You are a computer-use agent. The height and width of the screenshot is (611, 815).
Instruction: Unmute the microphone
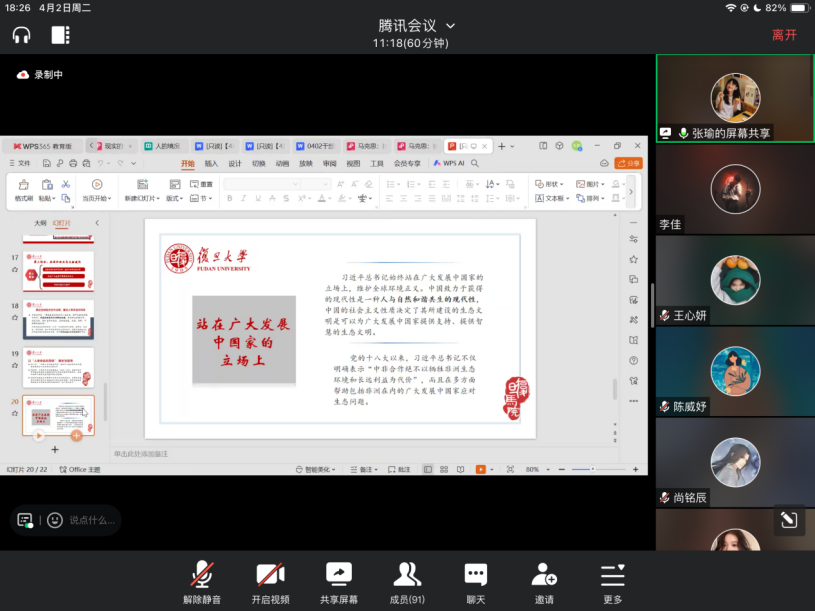tap(202, 582)
